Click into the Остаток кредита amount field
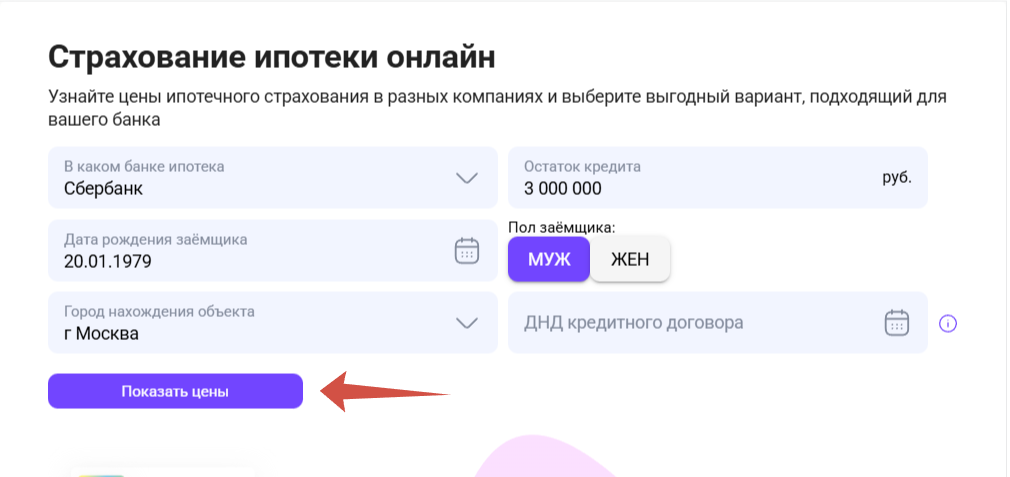Image resolution: width=1010 pixels, height=477 pixels. [x=718, y=178]
